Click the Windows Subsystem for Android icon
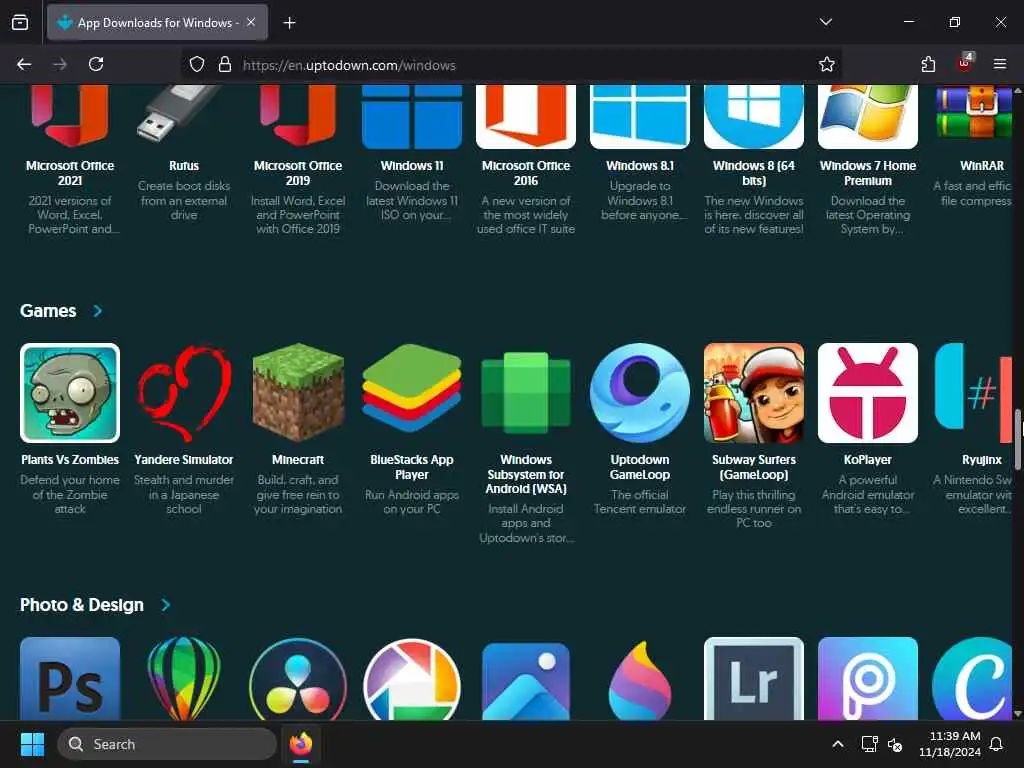The width and height of the screenshot is (1024, 768). (x=526, y=392)
